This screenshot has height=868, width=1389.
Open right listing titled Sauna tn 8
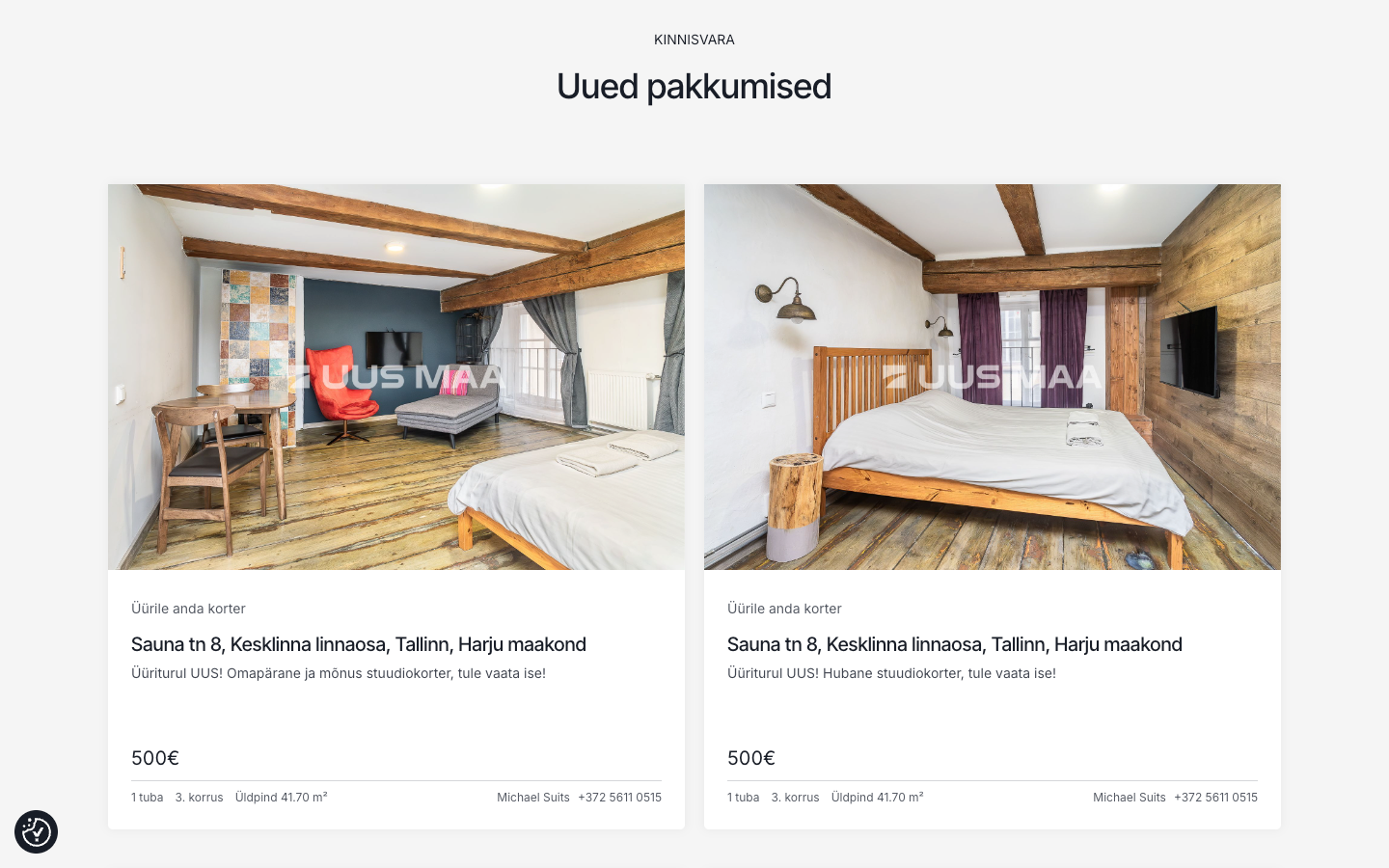[955, 644]
